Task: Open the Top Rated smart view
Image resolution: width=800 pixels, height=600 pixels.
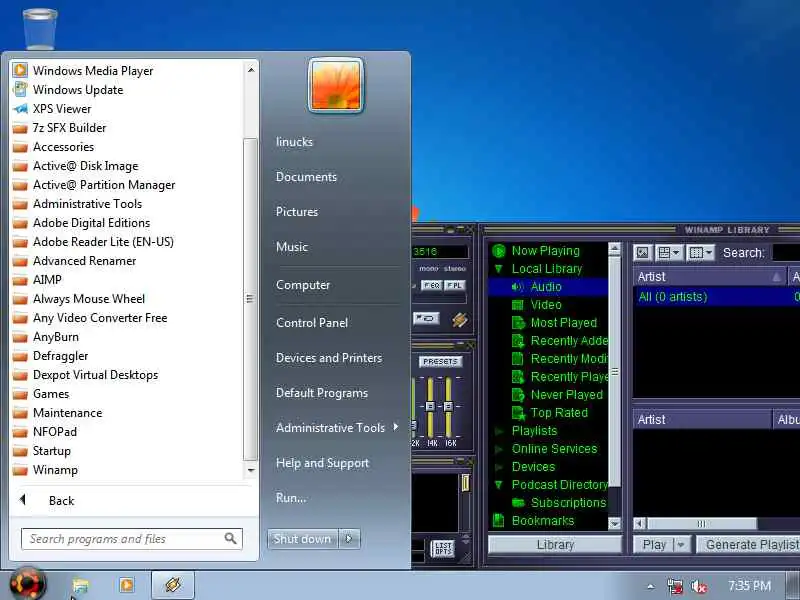Action: (x=559, y=412)
